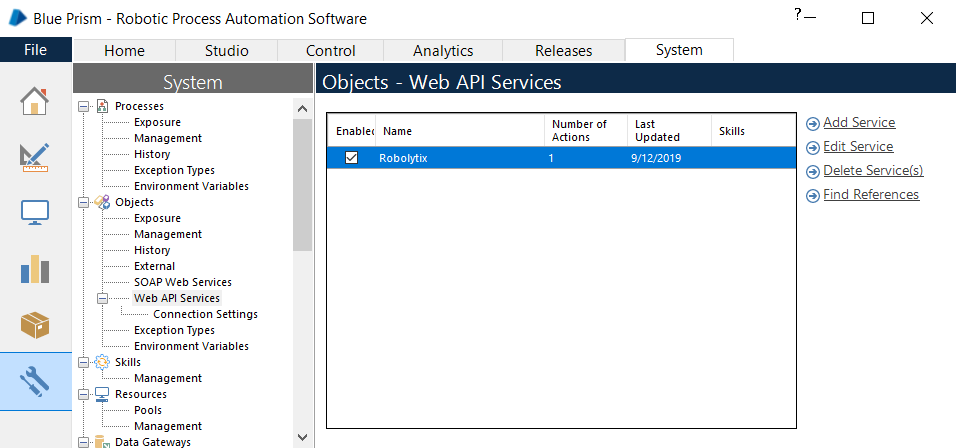The height and width of the screenshot is (448, 956).
Task: Click tree scrollbar up arrow
Action: 302,108
